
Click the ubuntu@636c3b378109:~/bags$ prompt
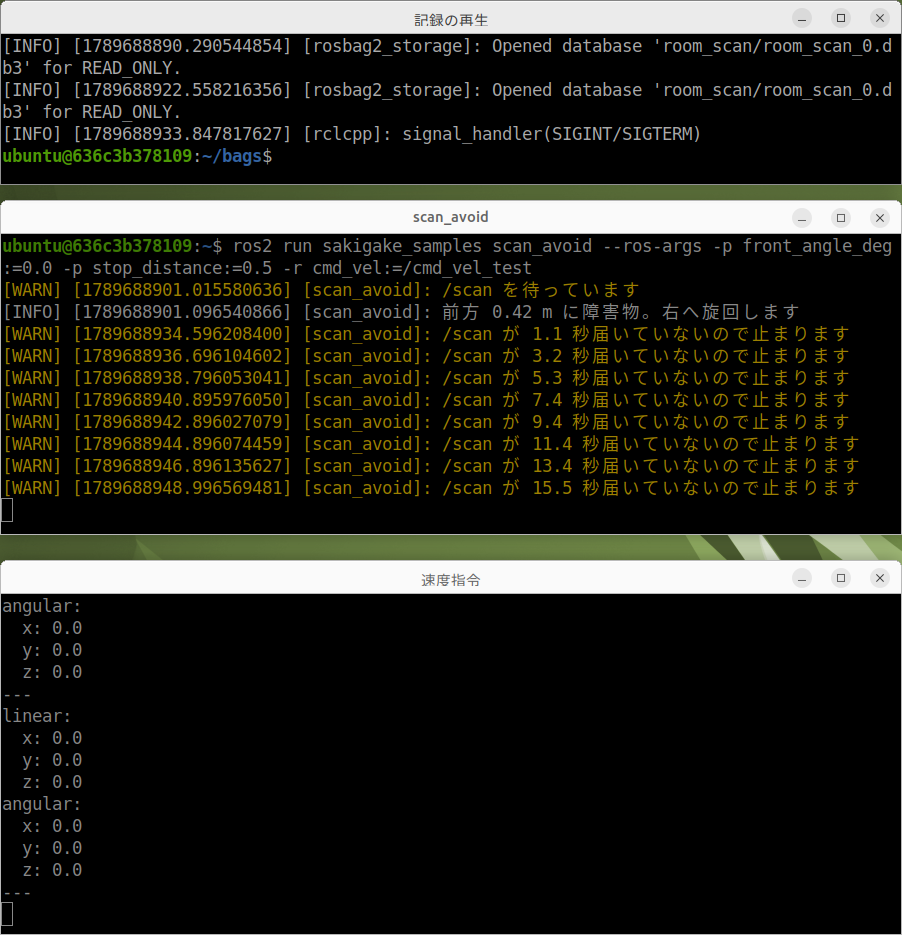(x=137, y=156)
